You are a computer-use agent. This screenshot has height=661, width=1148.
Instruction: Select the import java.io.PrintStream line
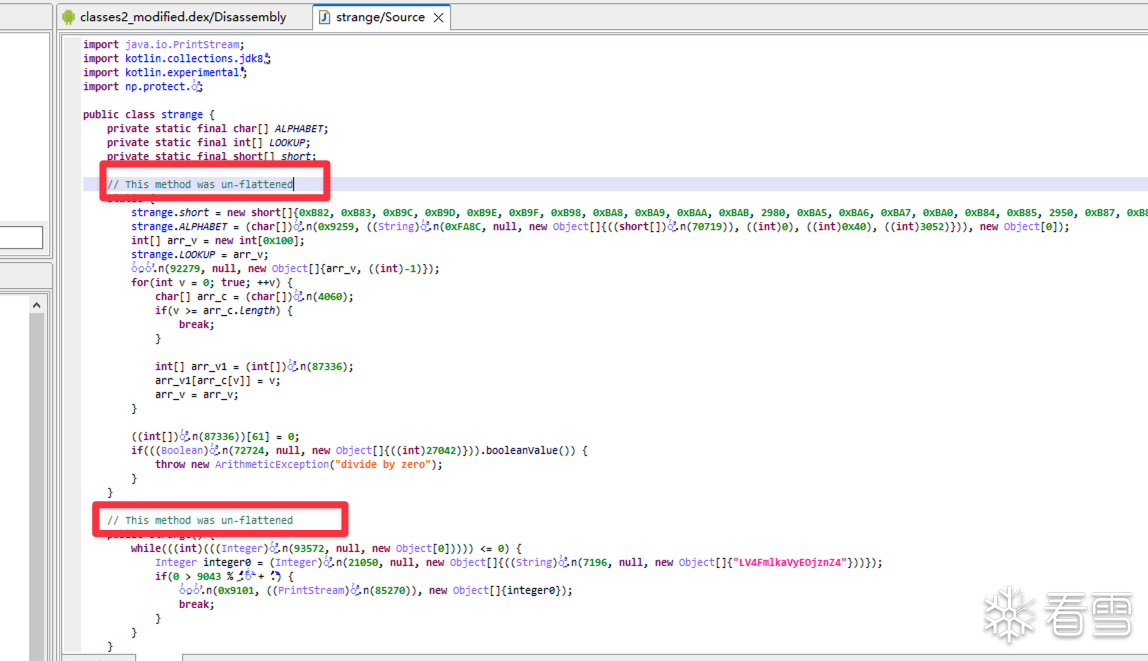pos(163,45)
